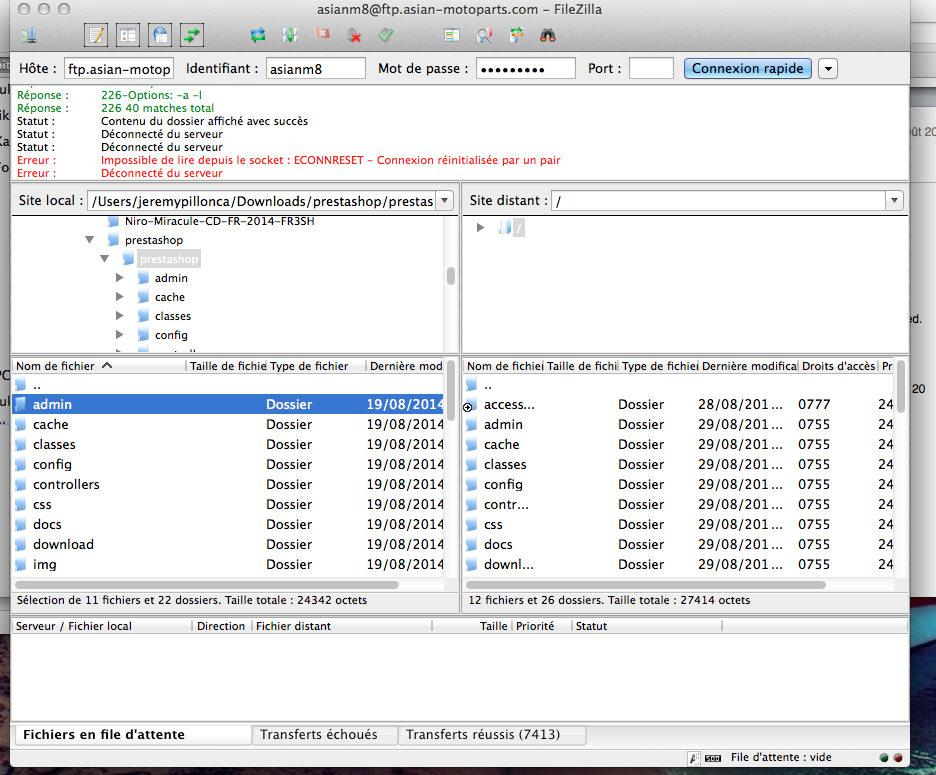
Task: Switch to Transferts réussis (7413) tab
Action: click(492, 735)
